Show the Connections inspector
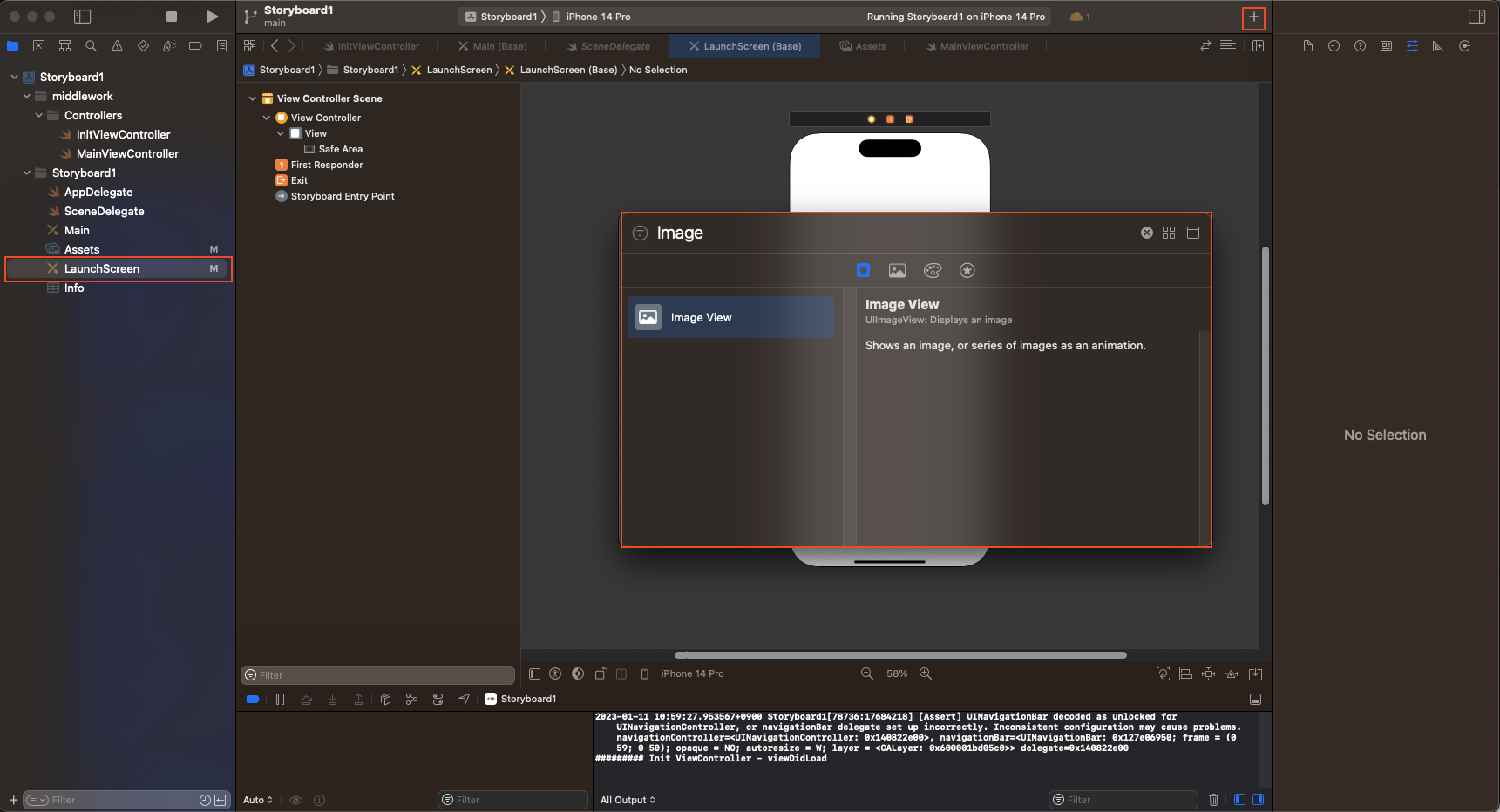This screenshot has width=1500, height=812. point(1464,46)
